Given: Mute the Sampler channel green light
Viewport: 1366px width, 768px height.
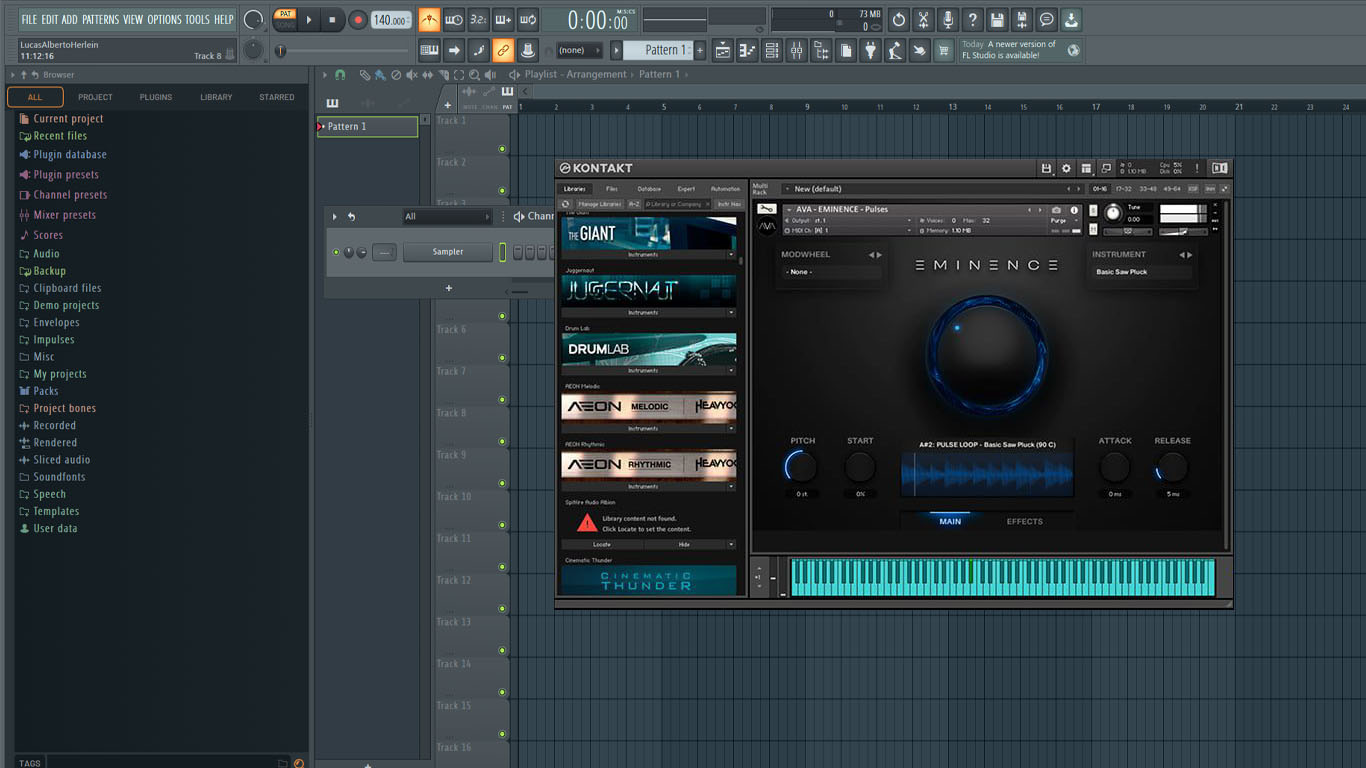Looking at the screenshot, I should [x=336, y=252].
